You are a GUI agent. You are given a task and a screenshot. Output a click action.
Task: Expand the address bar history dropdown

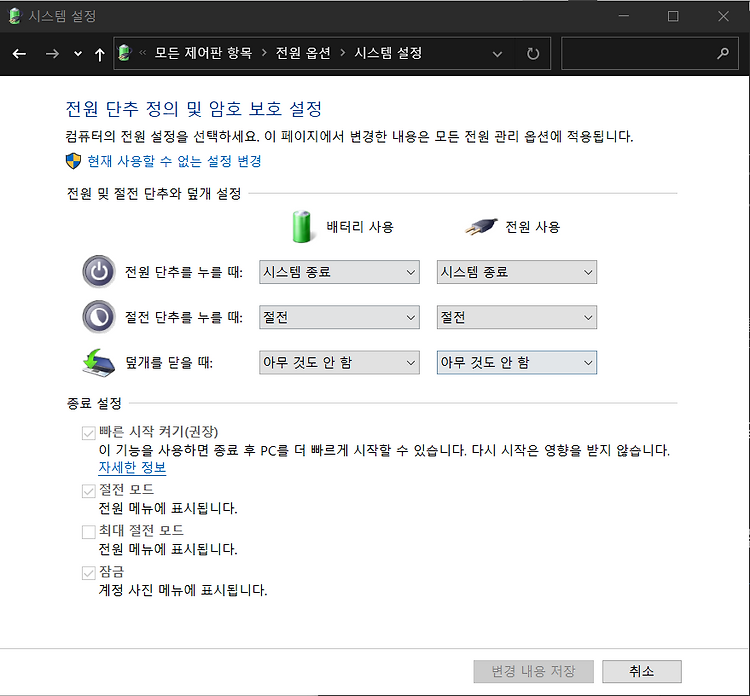pyautogui.click(x=497, y=54)
